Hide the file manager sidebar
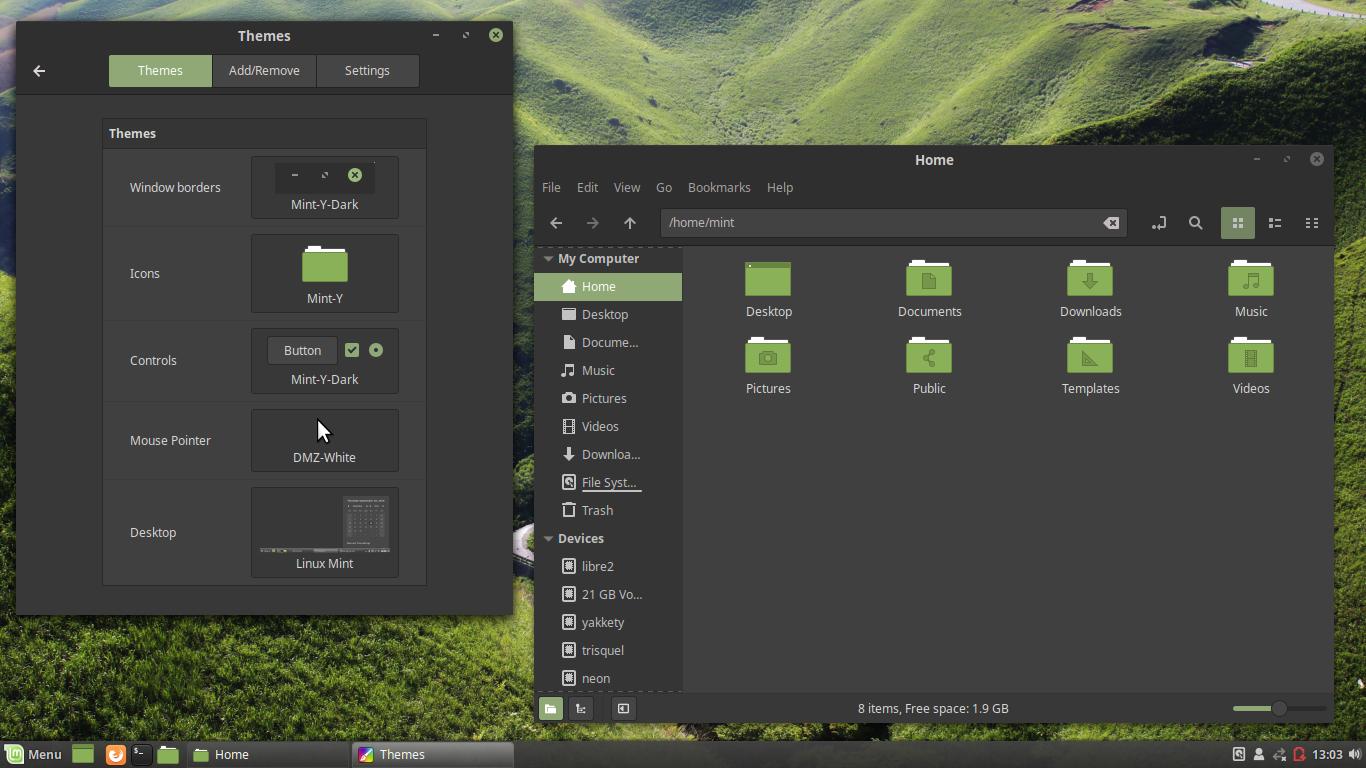The image size is (1366, 768). click(623, 709)
